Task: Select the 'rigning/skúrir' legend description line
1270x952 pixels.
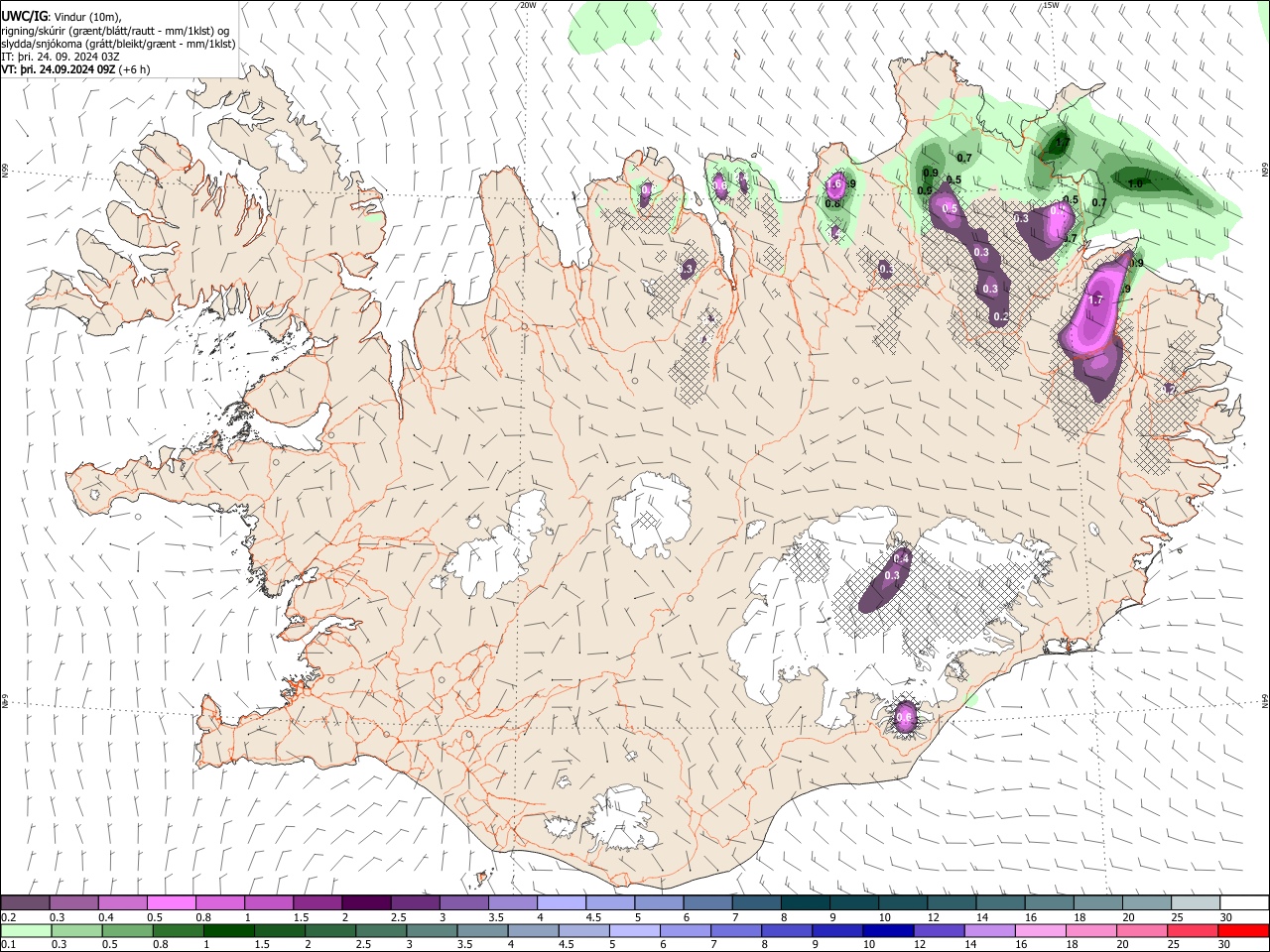Action: point(116,31)
